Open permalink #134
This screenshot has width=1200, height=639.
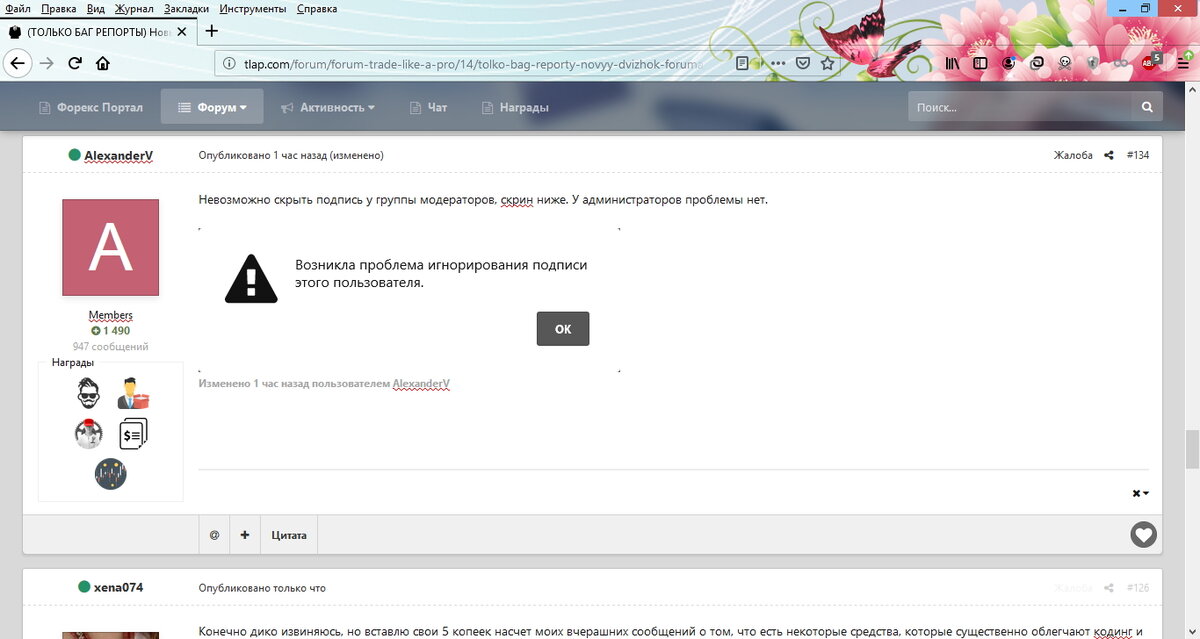point(1138,156)
